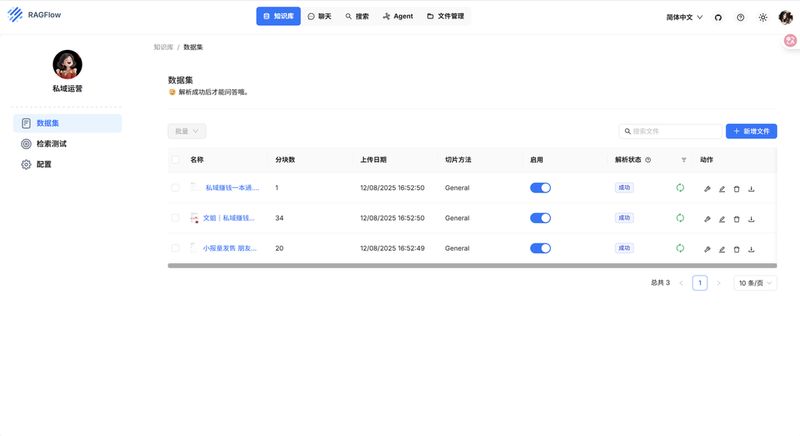
Task: Rename the 文姐｜私域赚钱 file with the pencil icon
Action: 722,219
